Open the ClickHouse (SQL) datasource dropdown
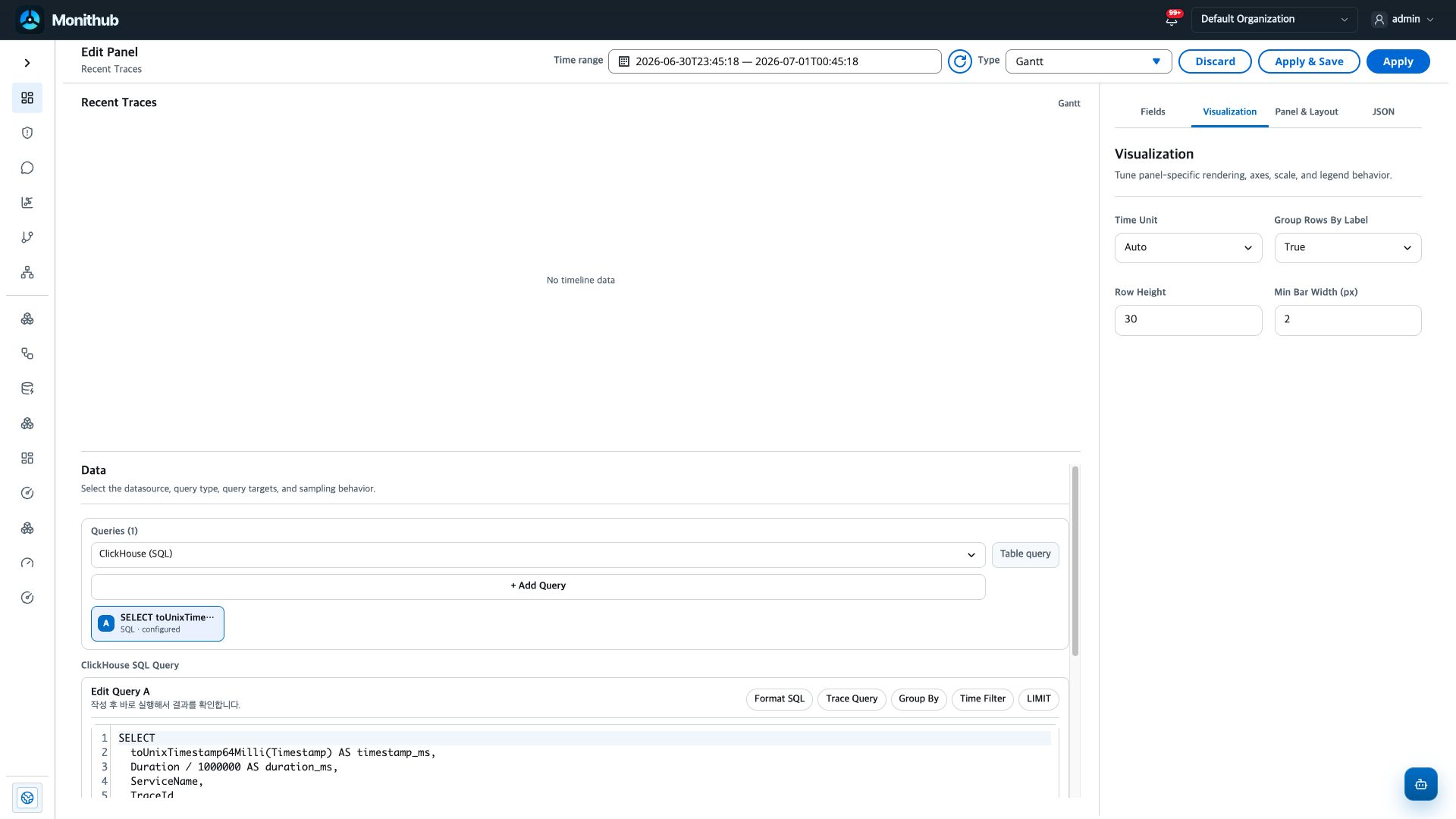Image resolution: width=1456 pixels, height=819 pixels. click(x=538, y=554)
